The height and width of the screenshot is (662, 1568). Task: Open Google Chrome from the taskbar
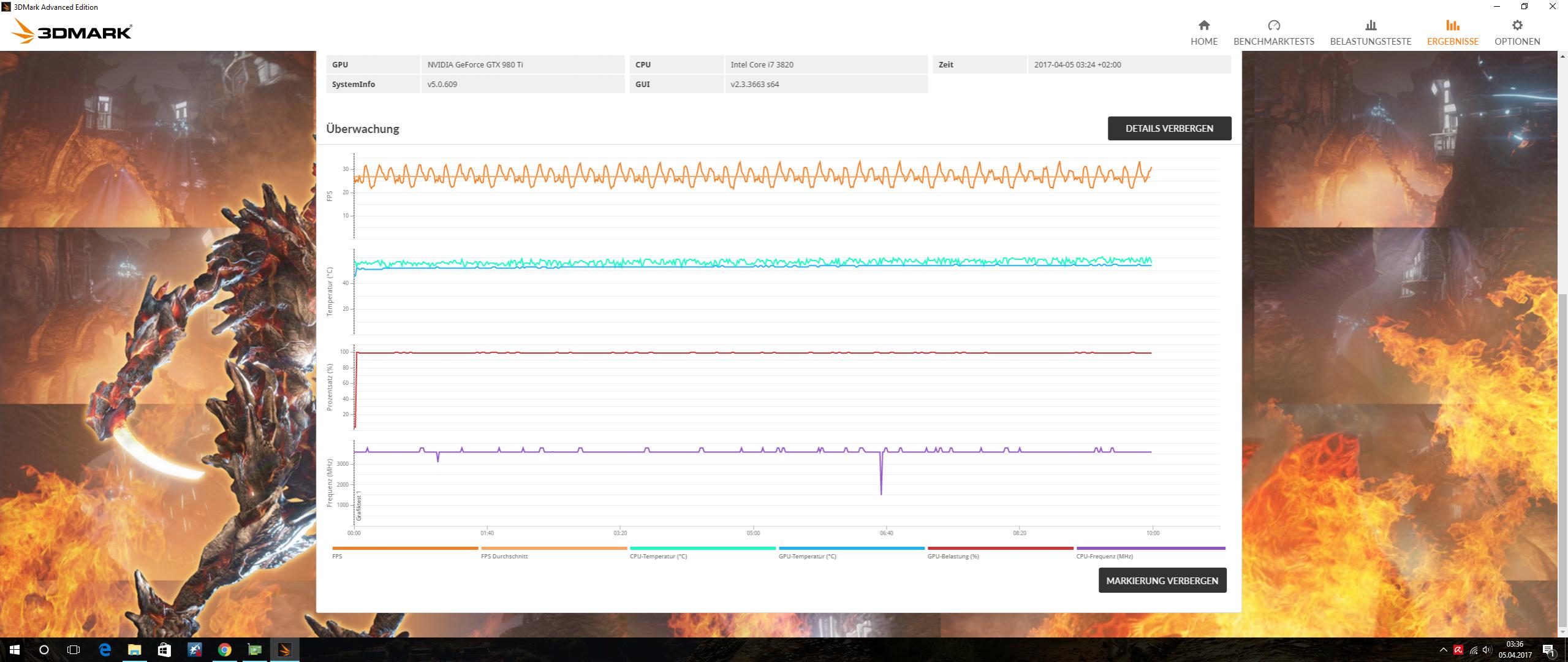pyautogui.click(x=224, y=650)
